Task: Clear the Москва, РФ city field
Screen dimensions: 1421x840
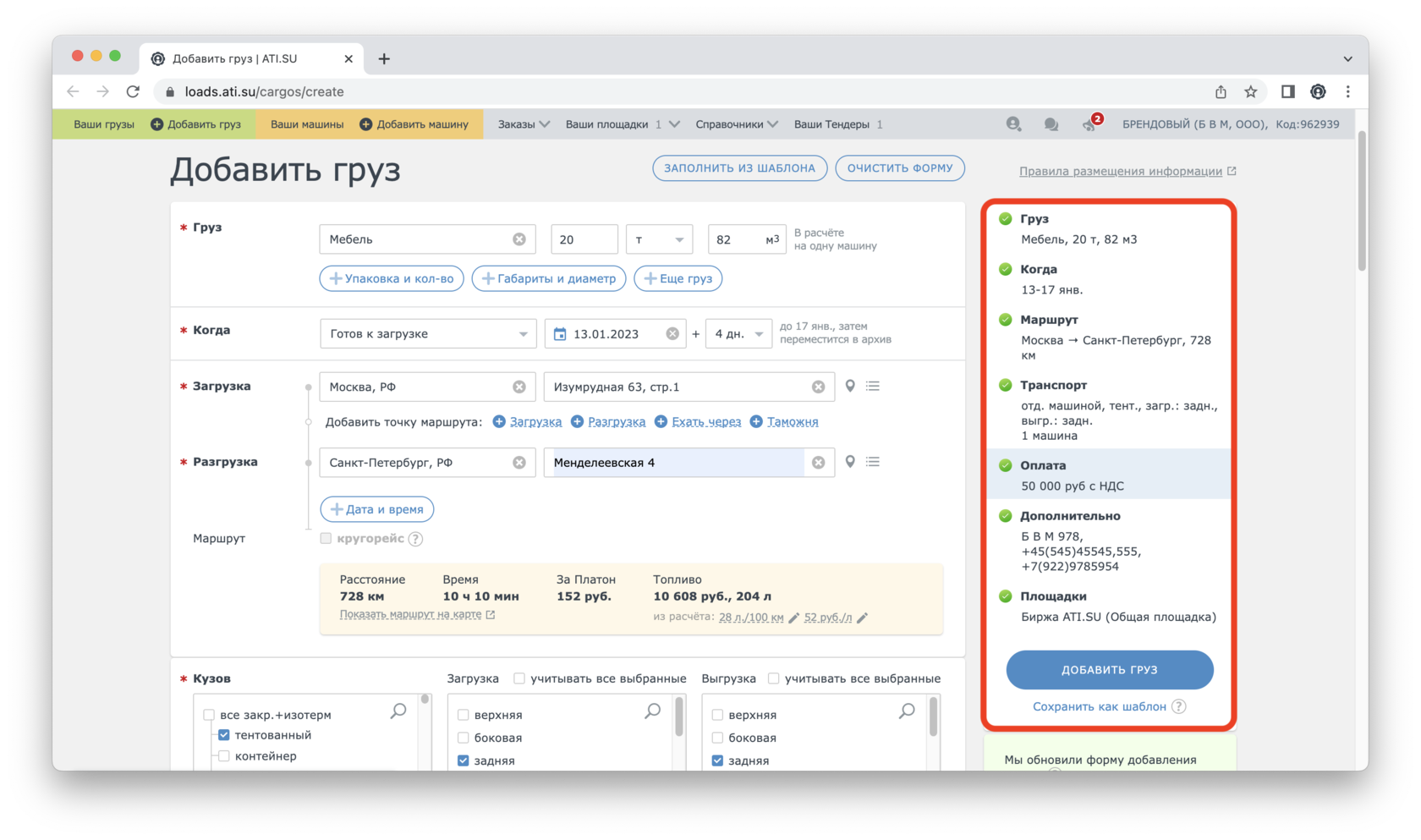Action: (519, 387)
